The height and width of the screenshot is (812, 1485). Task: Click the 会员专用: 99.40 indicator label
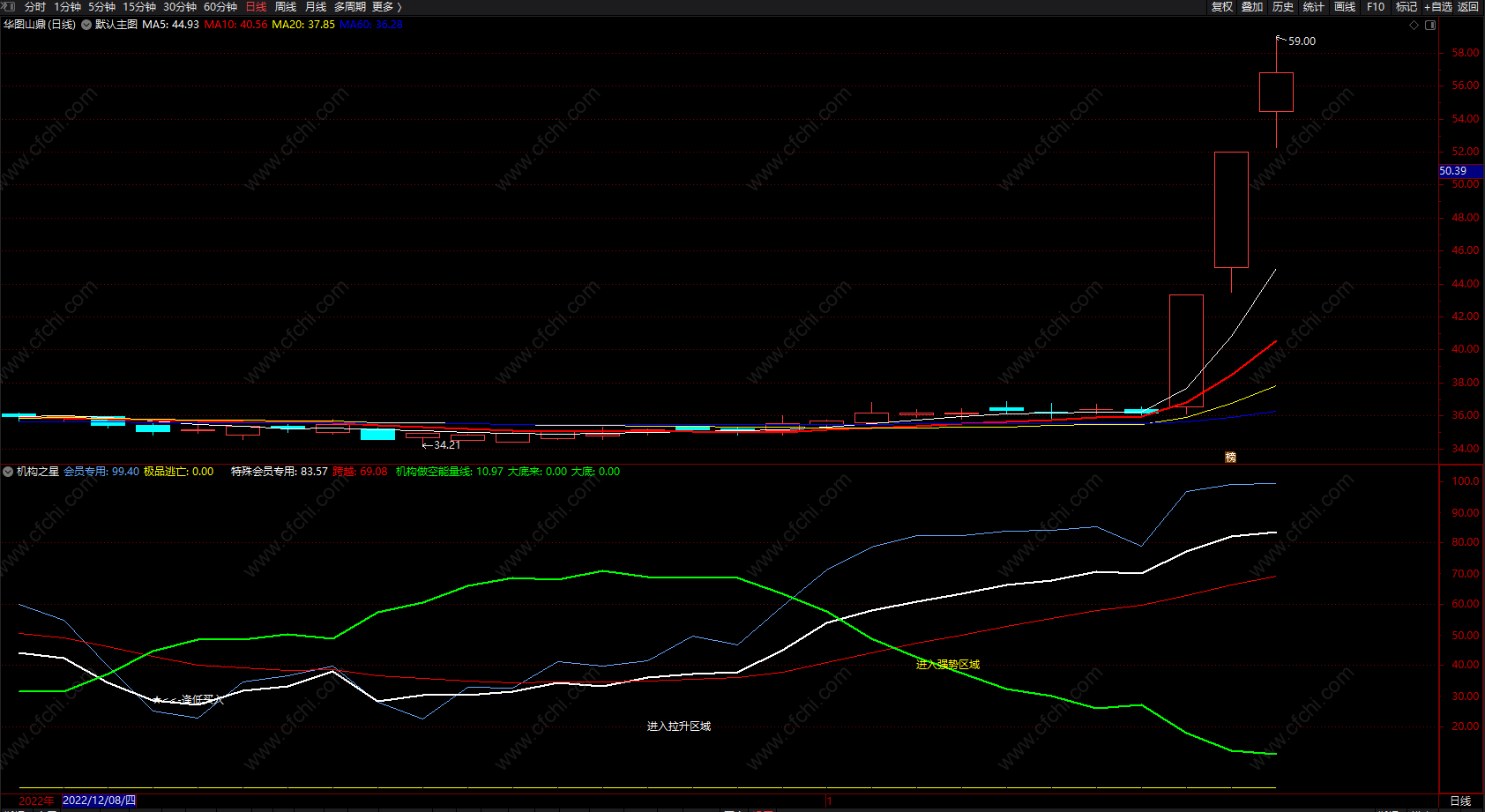[x=101, y=472]
